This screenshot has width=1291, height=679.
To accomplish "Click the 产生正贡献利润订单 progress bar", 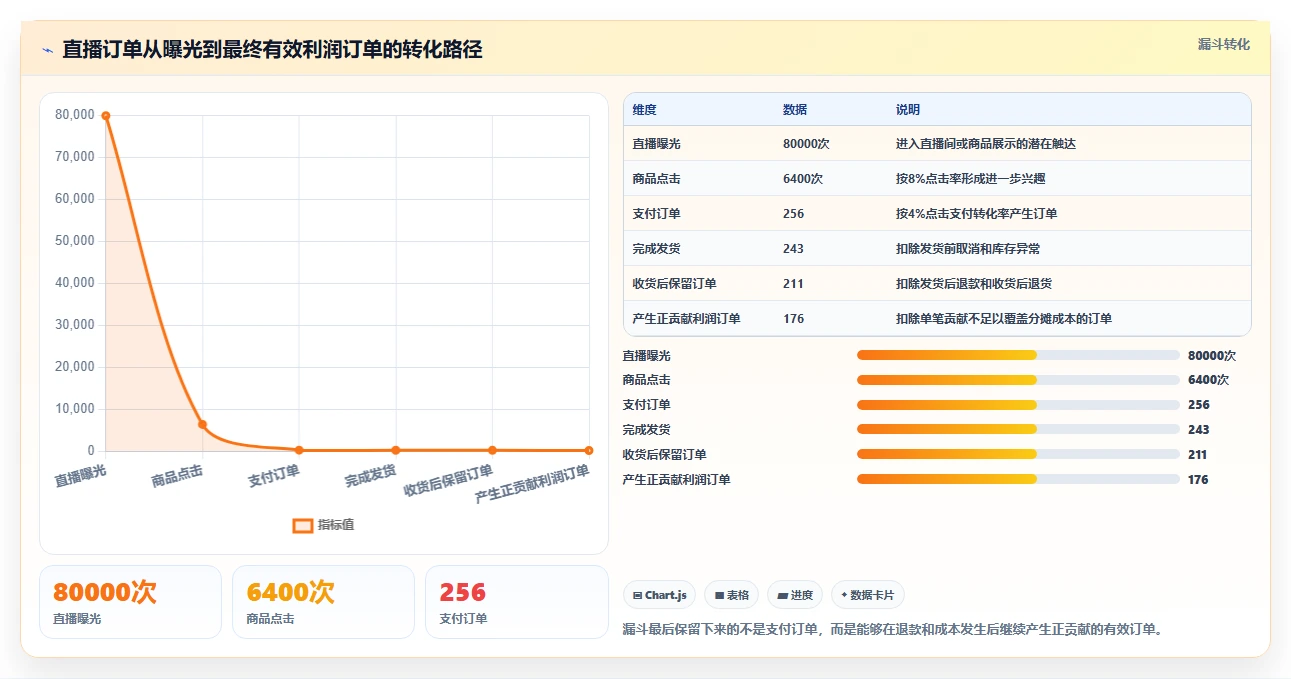I will (x=1018, y=479).
